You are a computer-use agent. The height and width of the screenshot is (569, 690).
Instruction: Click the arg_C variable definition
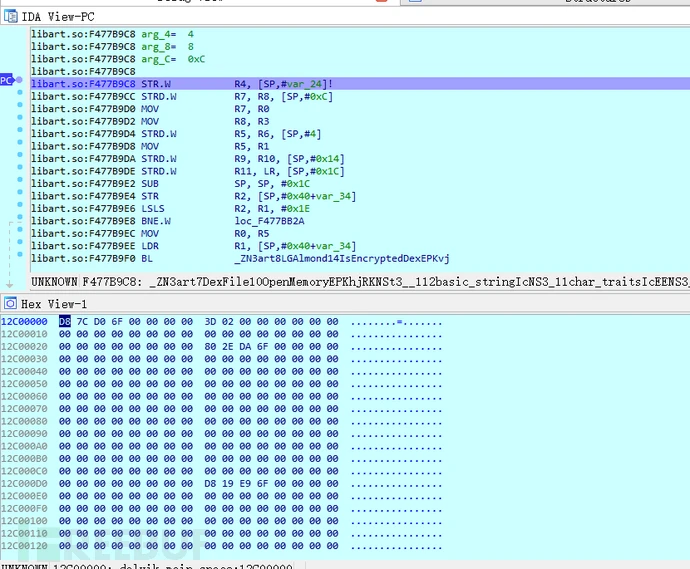coord(173,59)
